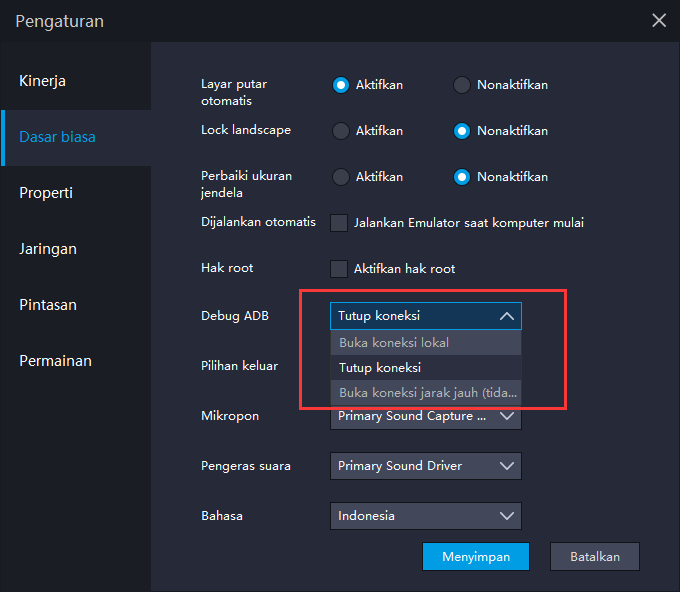Tick the Aktifkan hak root checkbox

339,269
